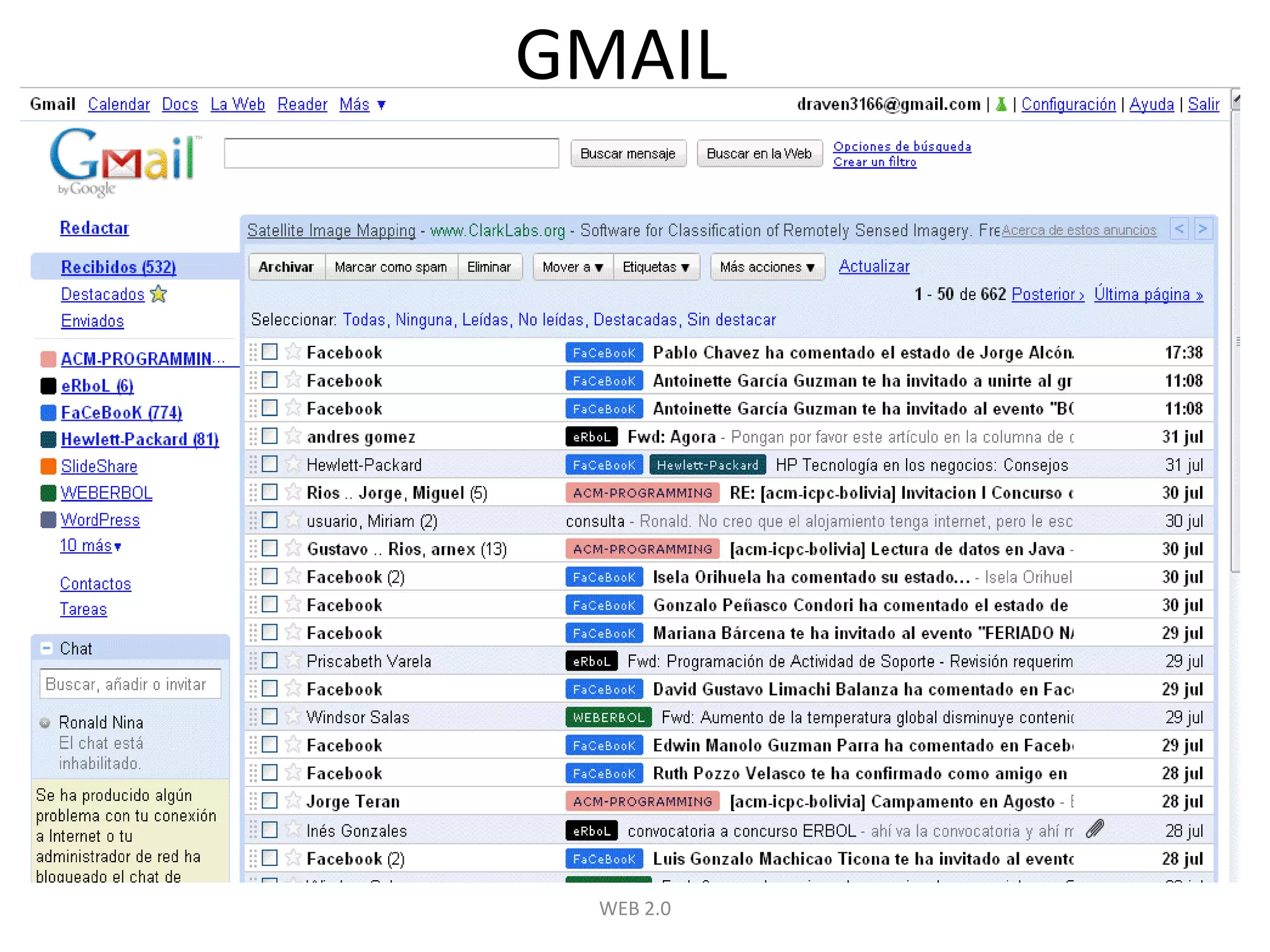Image resolution: width=1270 pixels, height=952 pixels.
Task: Star the Ruth Pozzo Velasco Facebook message
Action: tap(293, 773)
